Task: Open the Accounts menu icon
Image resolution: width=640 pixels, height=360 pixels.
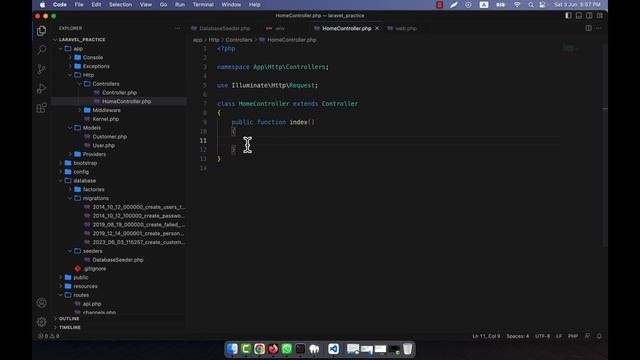Action: 41,303
